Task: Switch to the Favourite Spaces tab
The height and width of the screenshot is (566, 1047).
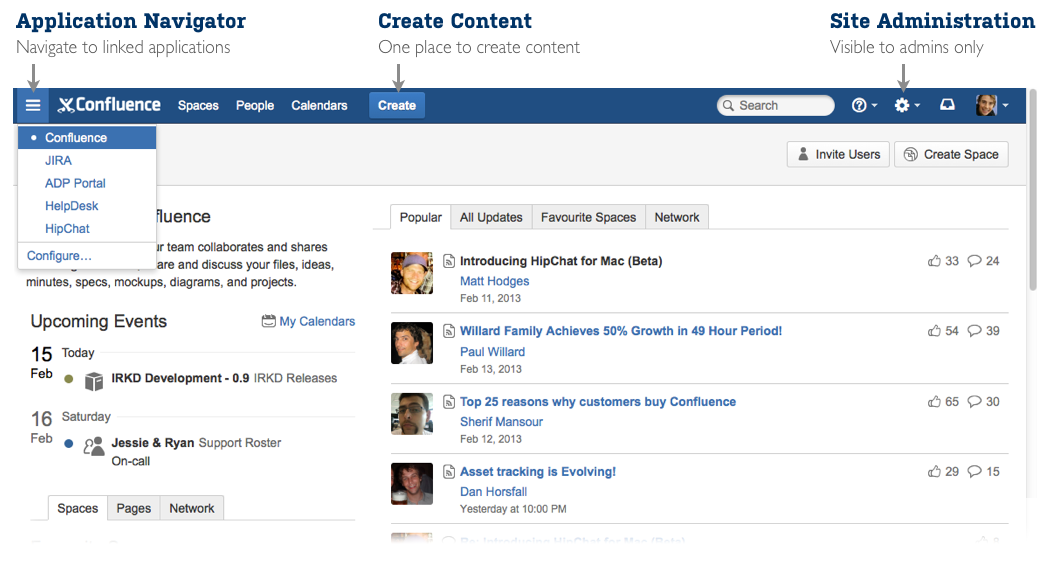Action: click(588, 218)
